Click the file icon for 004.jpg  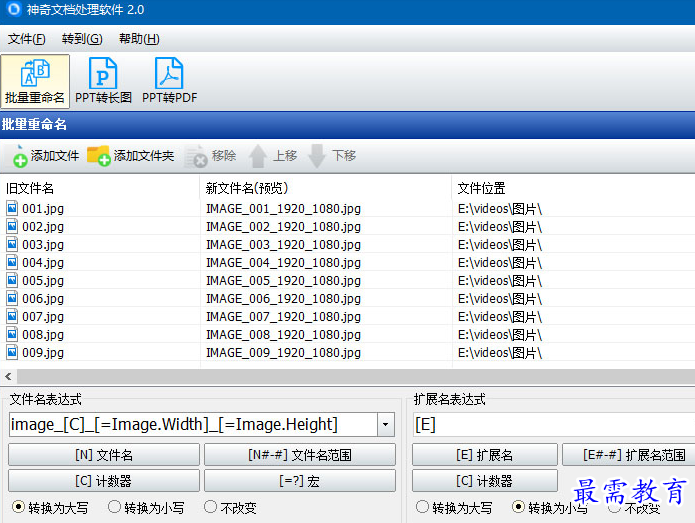(x=12, y=262)
